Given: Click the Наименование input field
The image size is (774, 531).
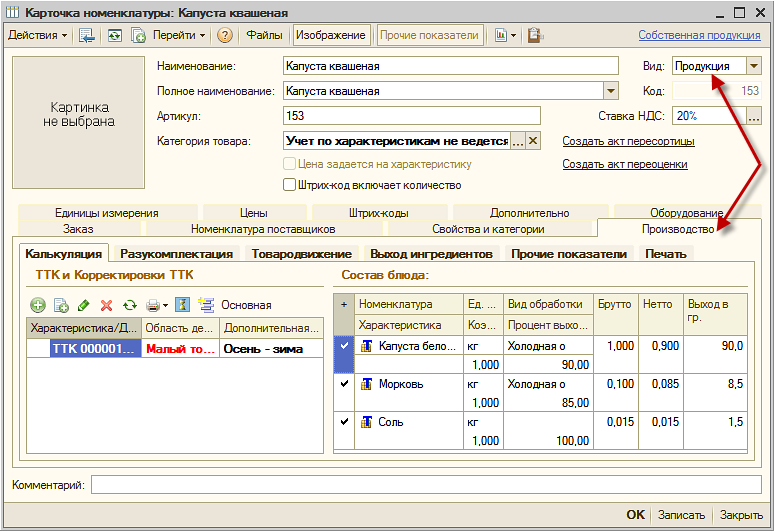Looking at the screenshot, I should click(451, 66).
